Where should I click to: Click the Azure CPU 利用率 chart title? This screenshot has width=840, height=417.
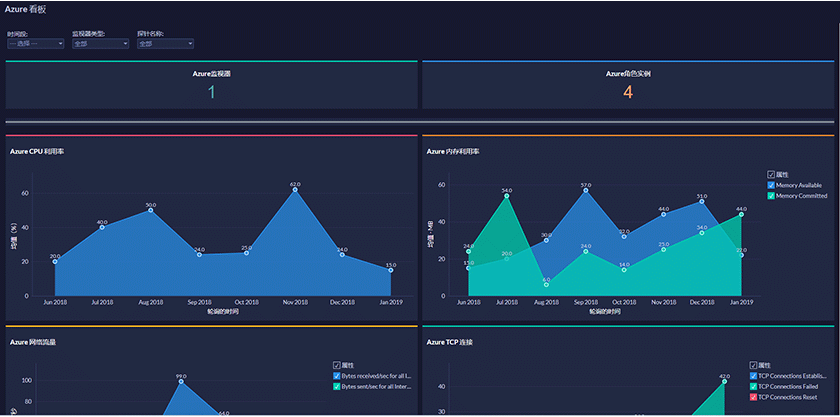tap(37, 152)
